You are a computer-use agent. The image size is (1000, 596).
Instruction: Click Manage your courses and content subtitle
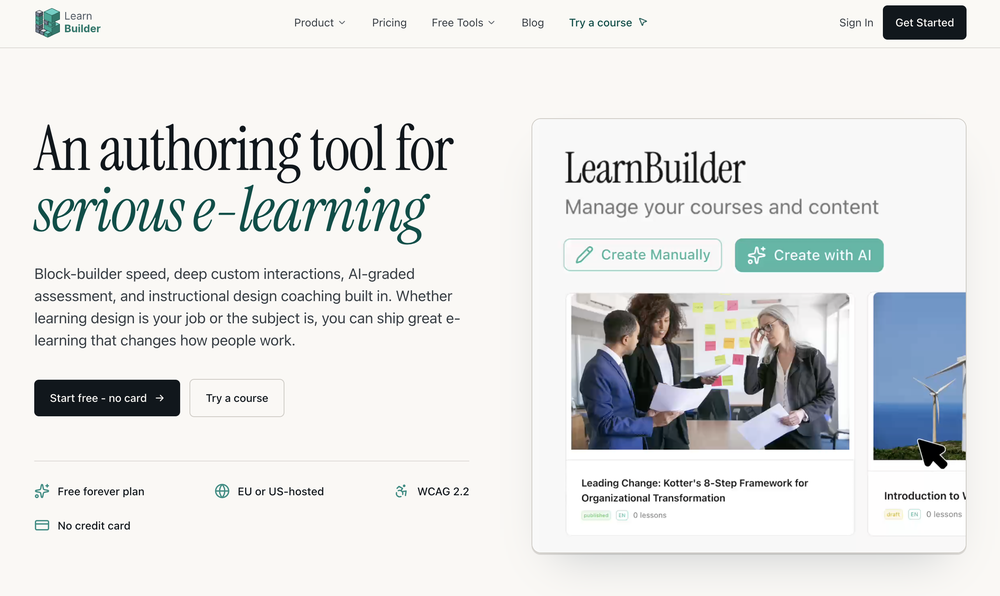coord(721,207)
